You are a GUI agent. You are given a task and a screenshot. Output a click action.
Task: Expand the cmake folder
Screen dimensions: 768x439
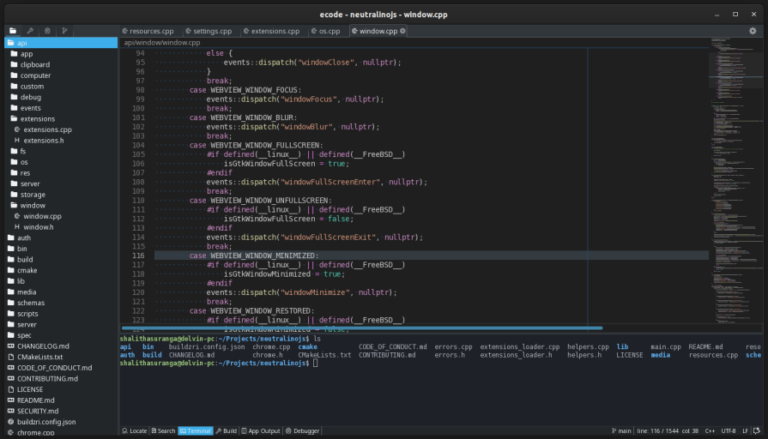(61, 270)
